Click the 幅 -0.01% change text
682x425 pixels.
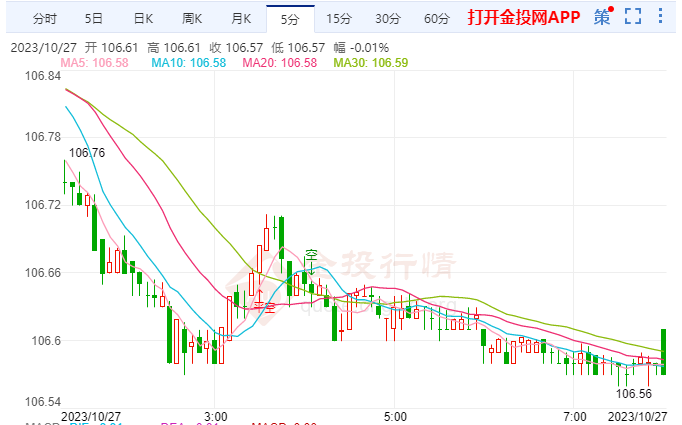click(x=361, y=47)
